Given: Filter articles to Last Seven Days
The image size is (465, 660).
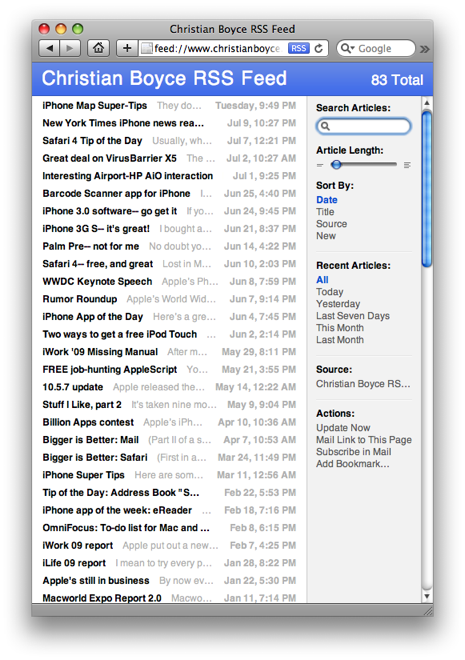Looking at the screenshot, I should tap(353, 316).
